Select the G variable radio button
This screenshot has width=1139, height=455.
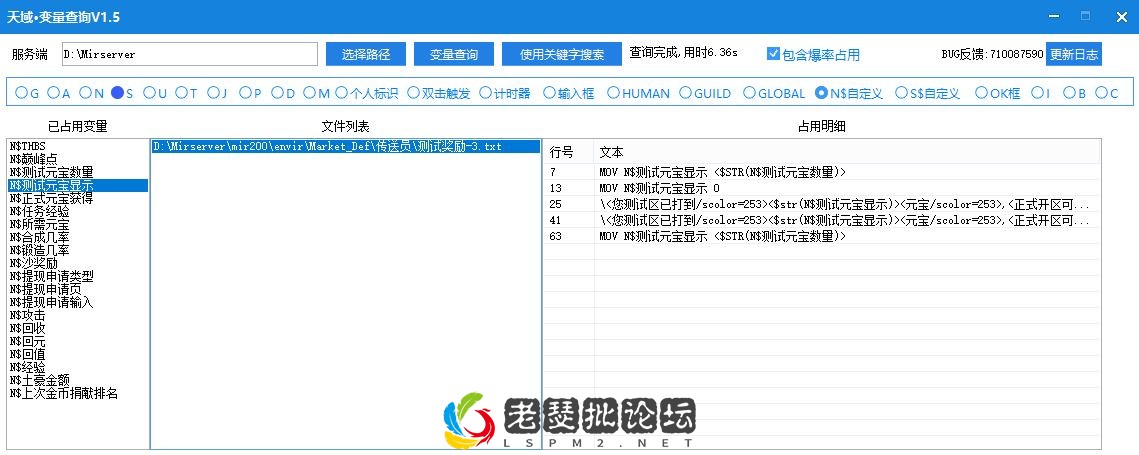pos(21,93)
